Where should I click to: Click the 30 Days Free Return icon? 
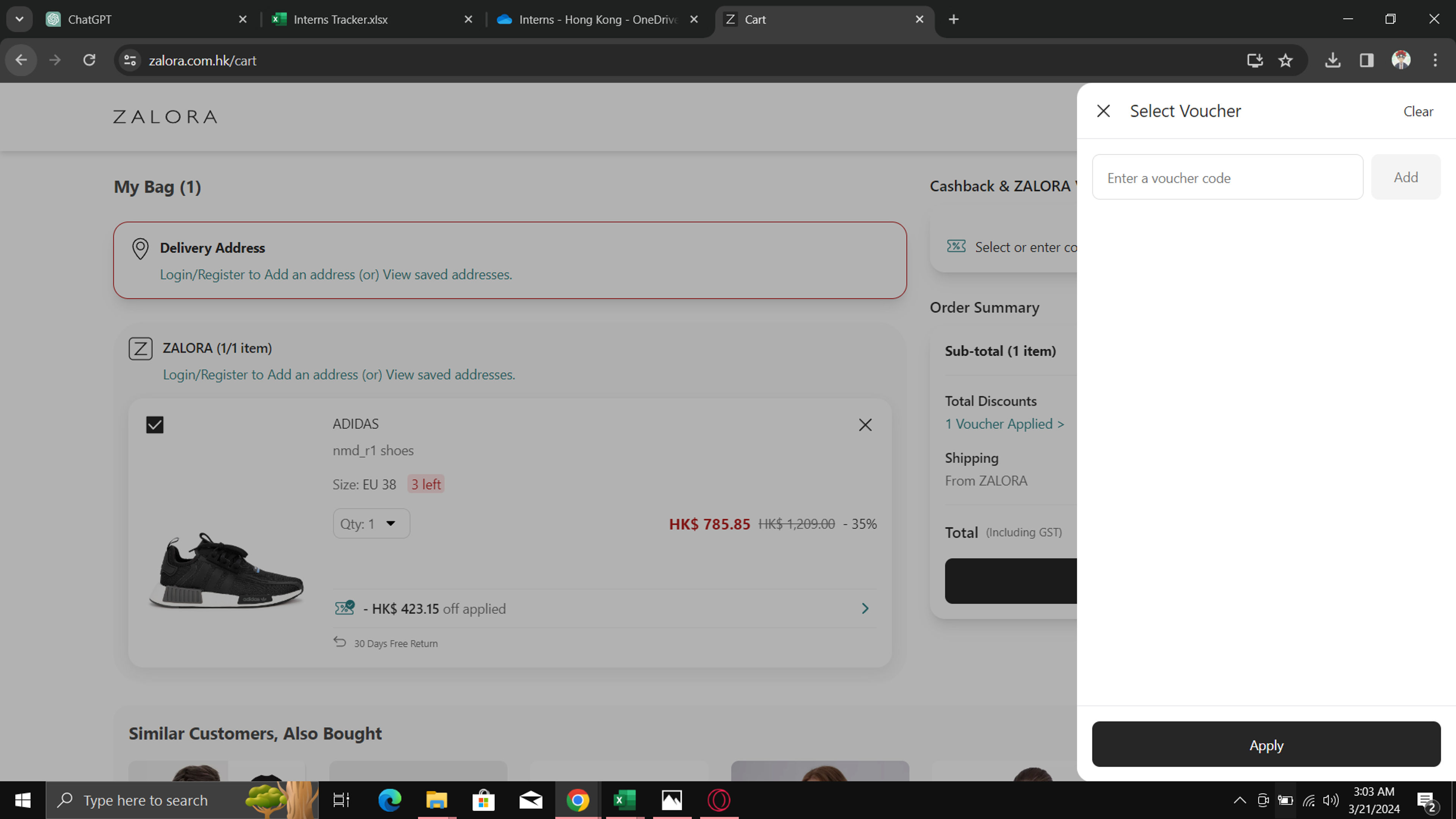tap(339, 642)
